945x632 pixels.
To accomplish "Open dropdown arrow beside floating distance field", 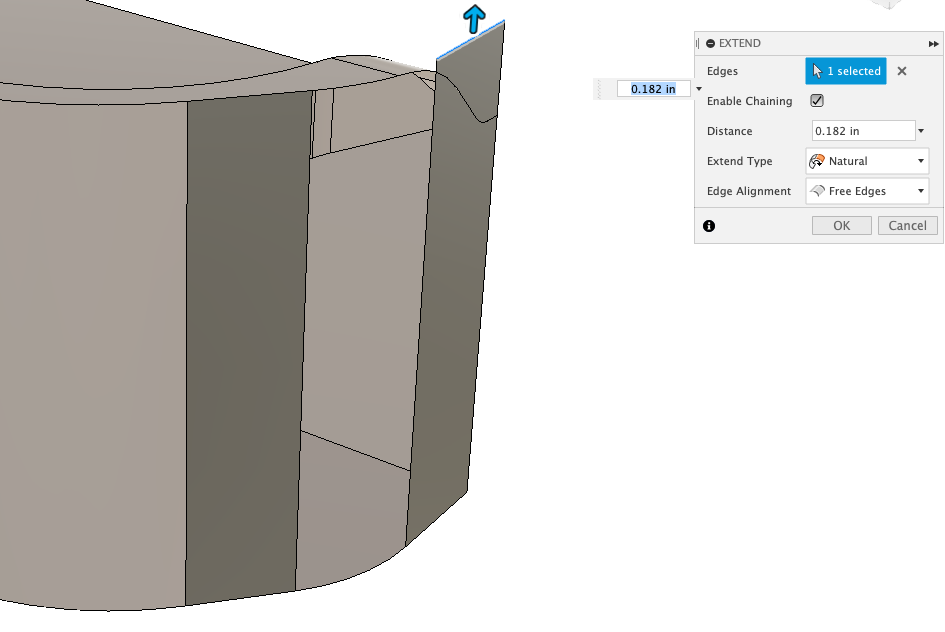I will [x=699, y=89].
